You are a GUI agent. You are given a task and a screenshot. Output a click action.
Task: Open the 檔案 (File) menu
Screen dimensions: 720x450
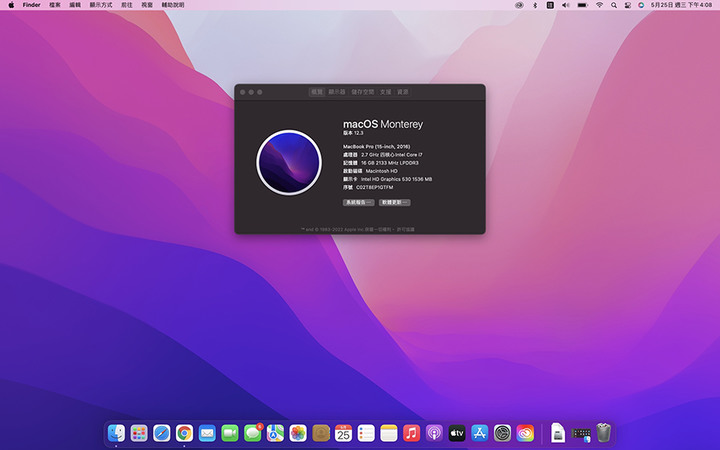(55, 5)
